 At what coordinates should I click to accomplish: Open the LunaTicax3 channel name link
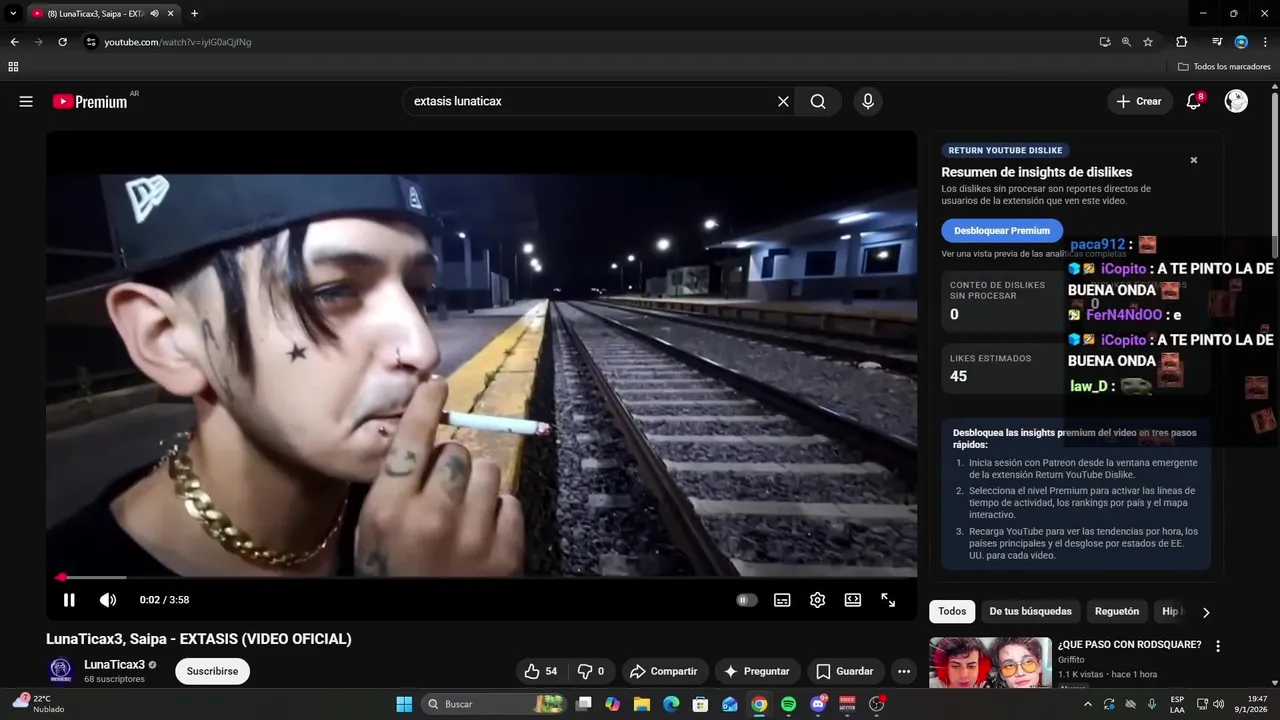tap(115, 664)
